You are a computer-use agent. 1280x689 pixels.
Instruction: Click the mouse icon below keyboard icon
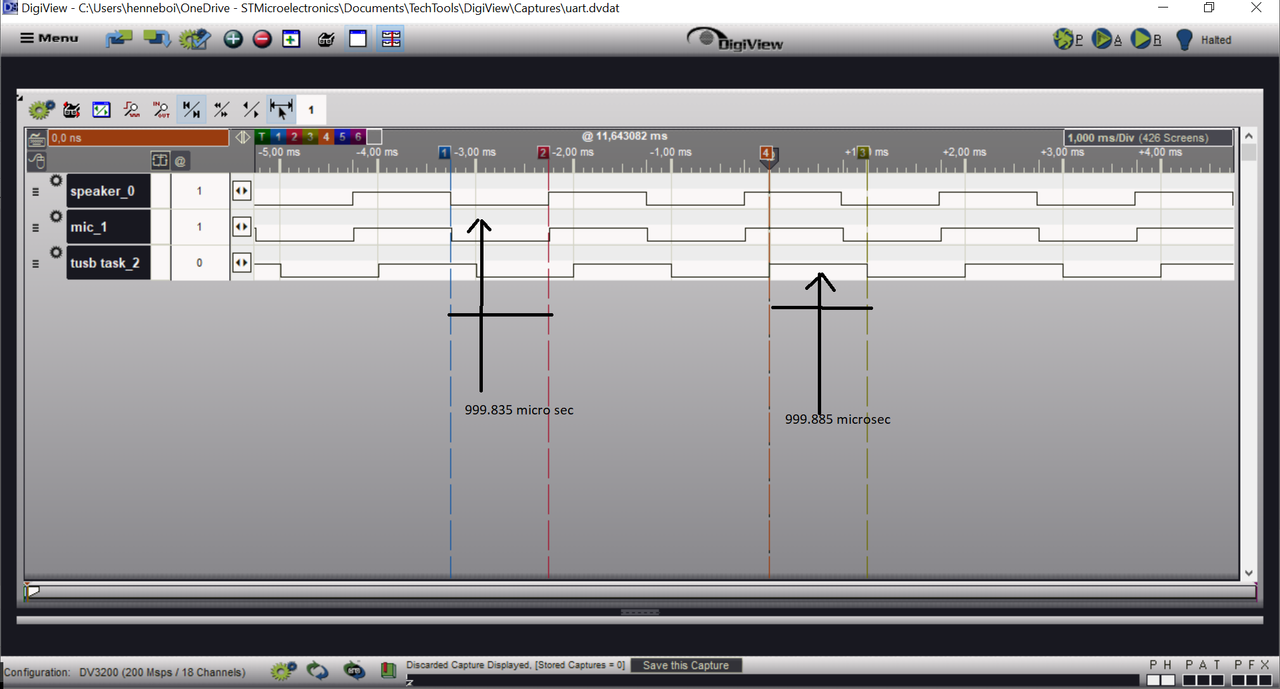(x=36, y=160)
